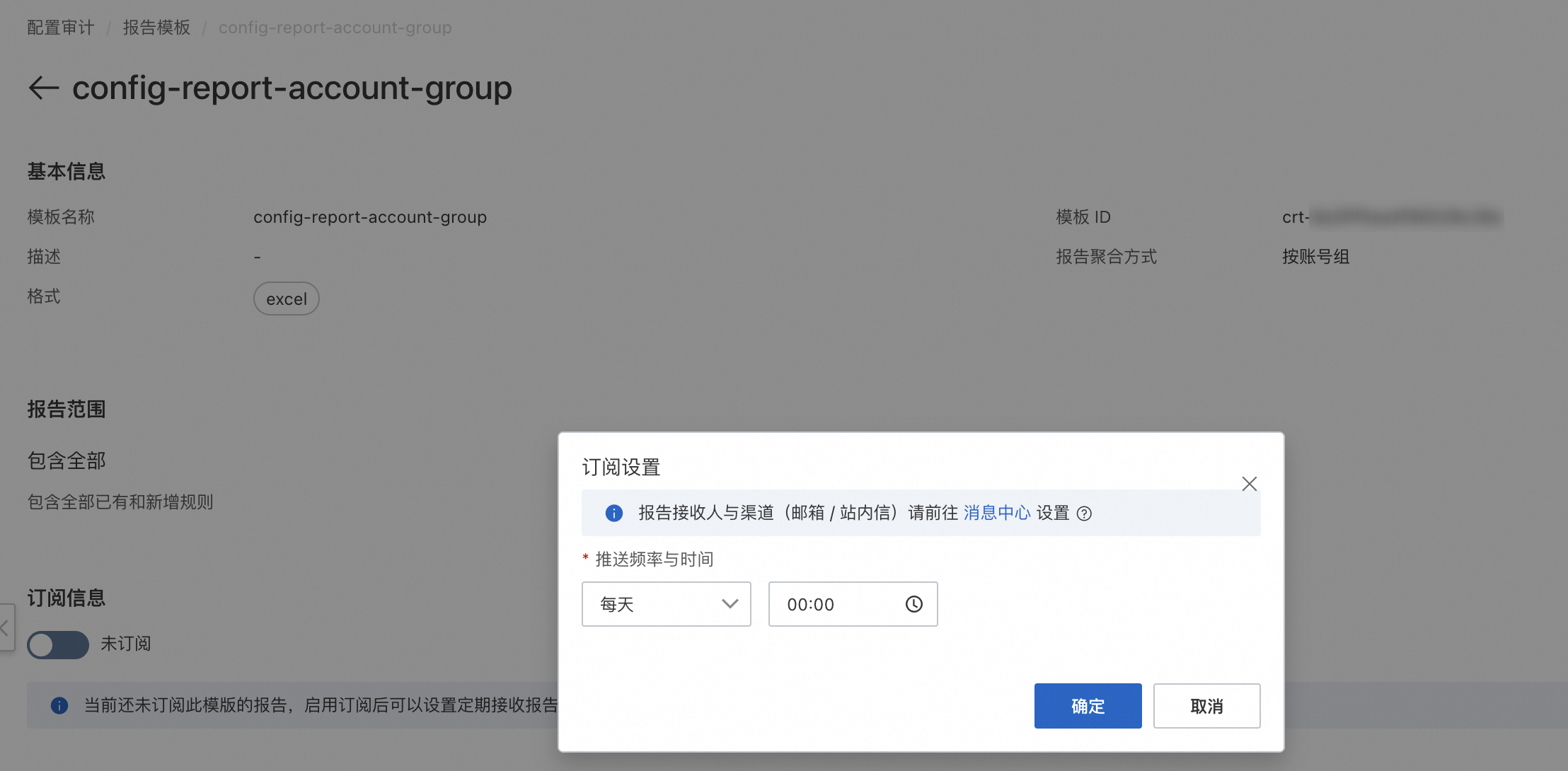Click the config-report-account-group breadcrumb item
The width and height of the screenshot is (1568, 771).
pos(335,28)
